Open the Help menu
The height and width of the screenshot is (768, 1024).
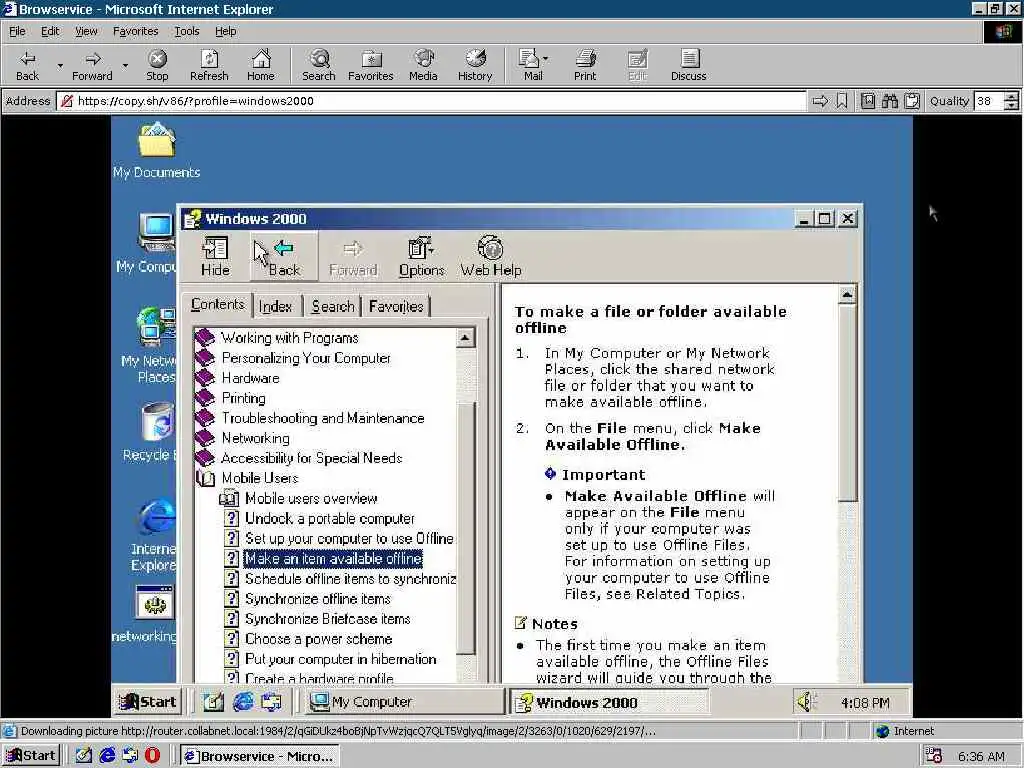point(225,31)
